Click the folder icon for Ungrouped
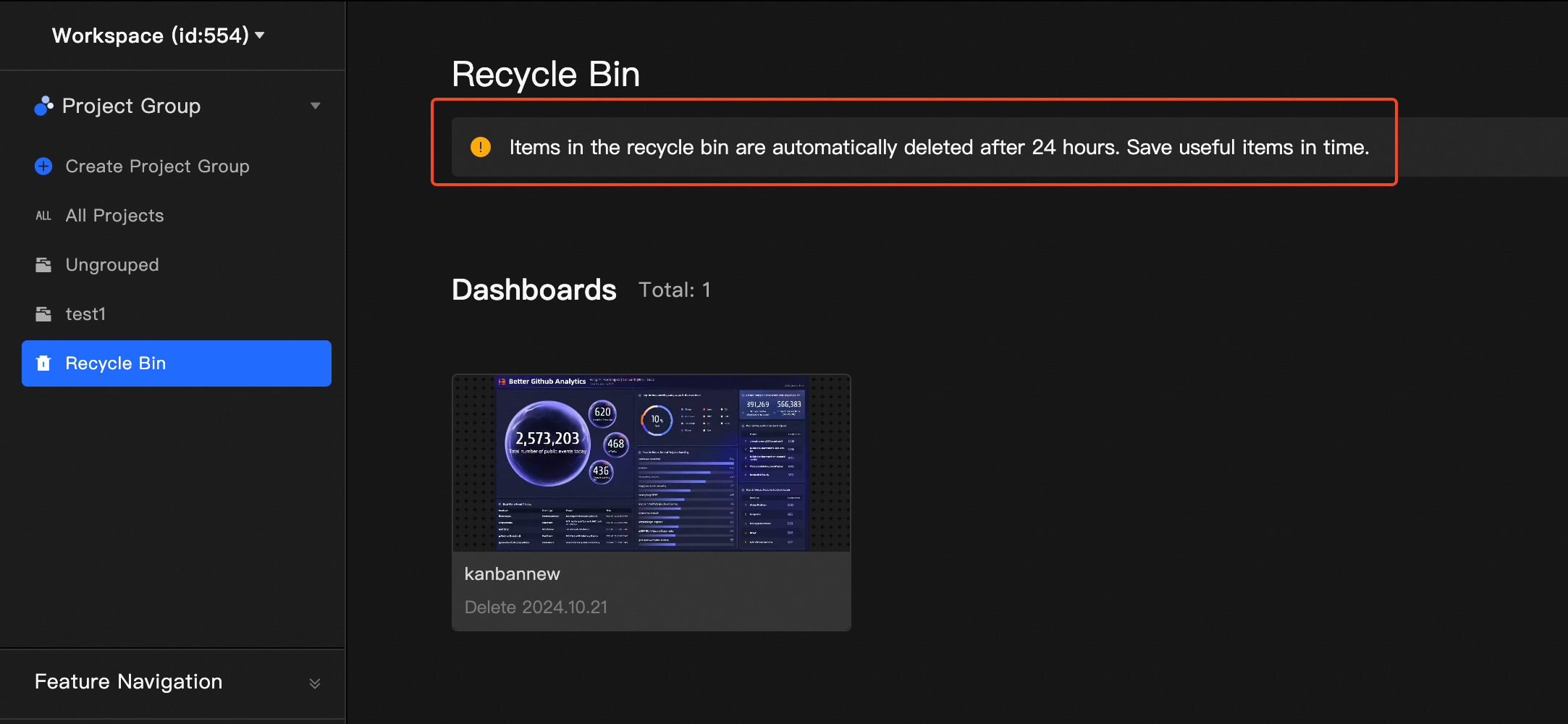This screenshot has height=724, width=1568. [43, 264]
